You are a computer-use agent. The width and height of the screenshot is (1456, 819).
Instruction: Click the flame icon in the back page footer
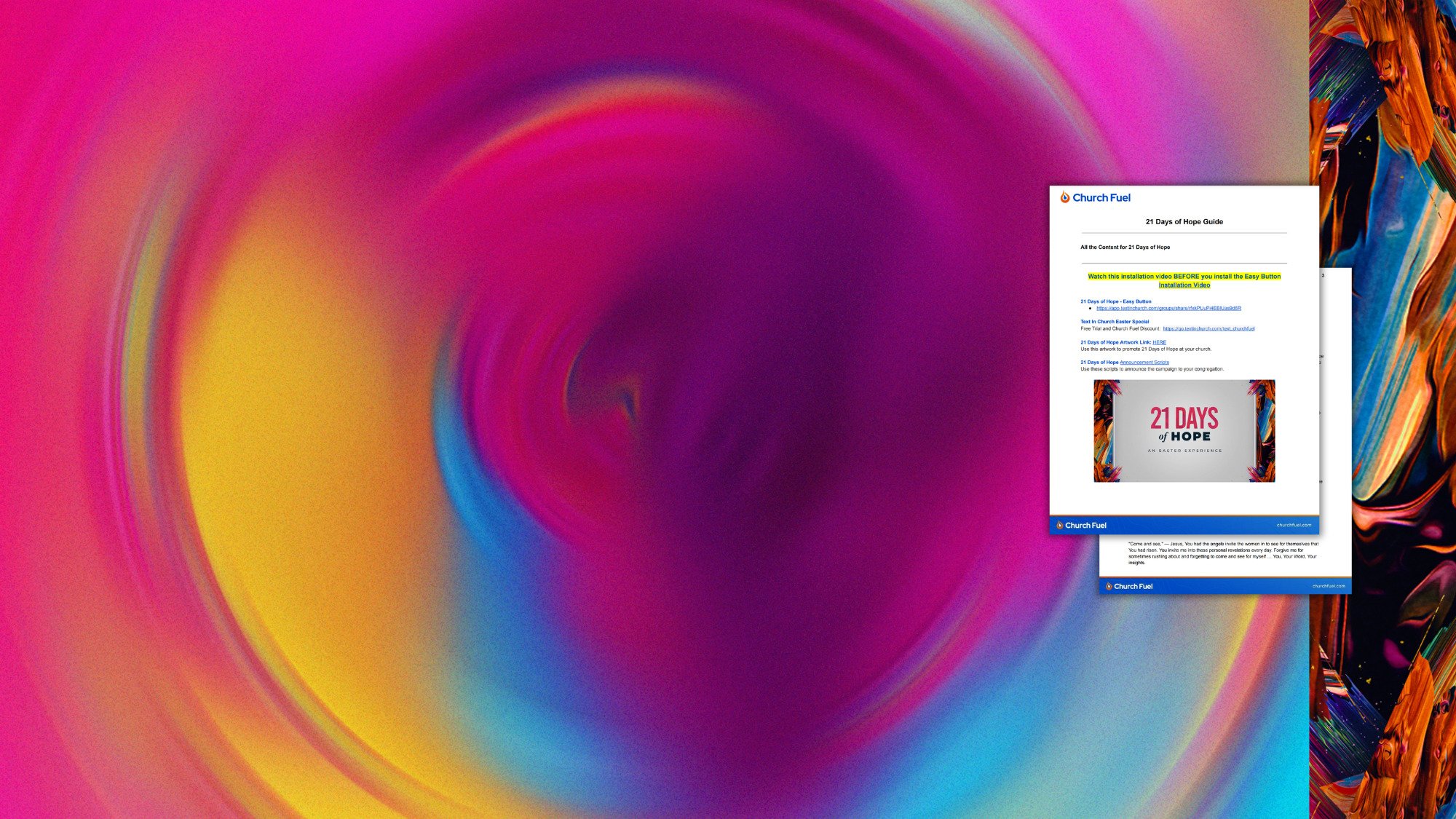pos(1108,586)
